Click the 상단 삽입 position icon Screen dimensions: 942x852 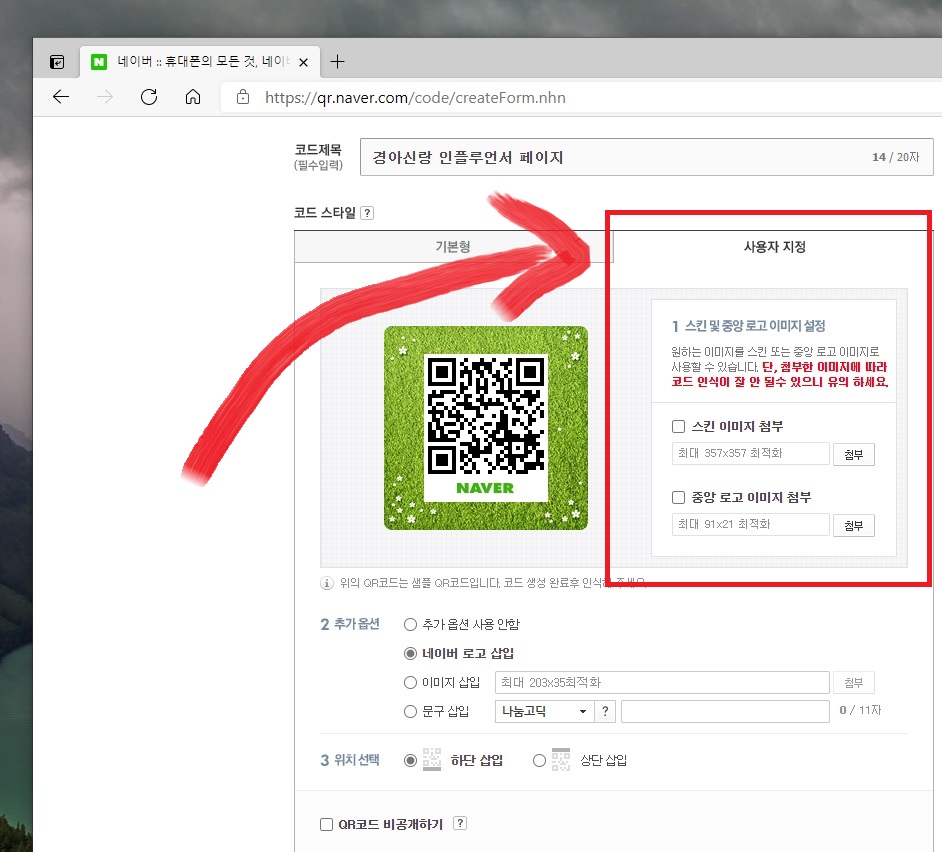561,759
